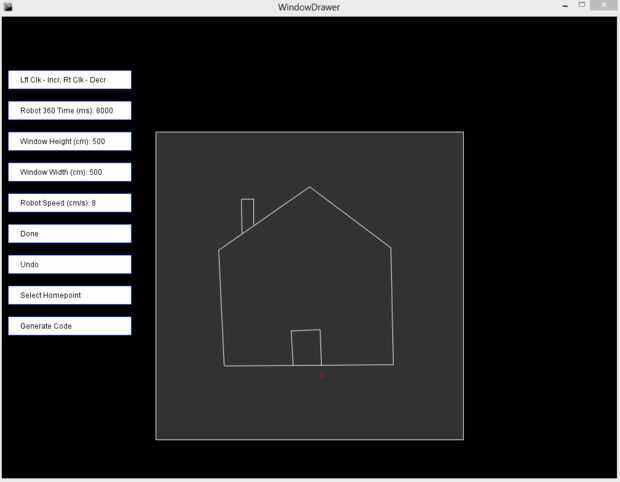Click inside the chimney rectangle

(x=248, y=214)
